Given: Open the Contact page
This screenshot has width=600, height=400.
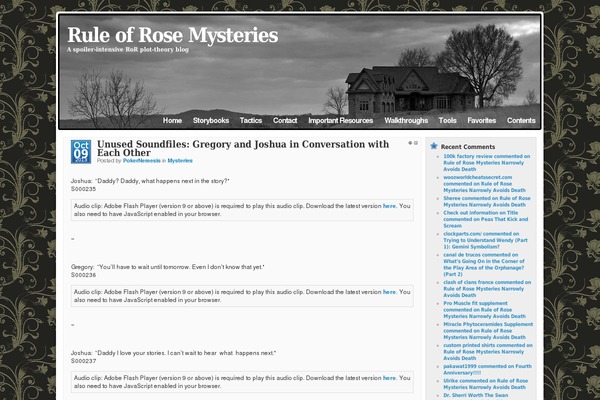Looking at the screenshot, I should click(285, 120).
